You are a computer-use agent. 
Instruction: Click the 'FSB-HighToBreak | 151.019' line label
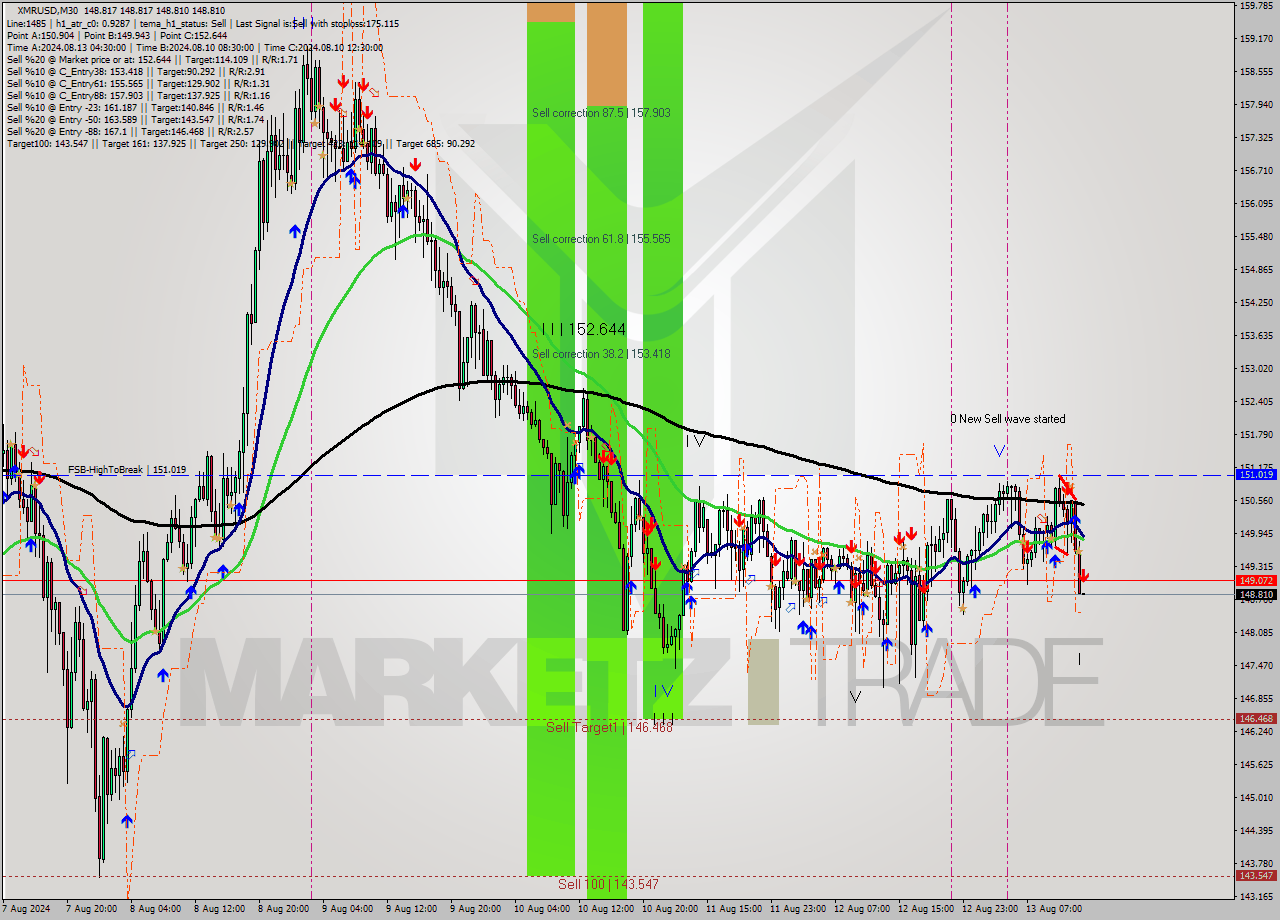point(127,469)
